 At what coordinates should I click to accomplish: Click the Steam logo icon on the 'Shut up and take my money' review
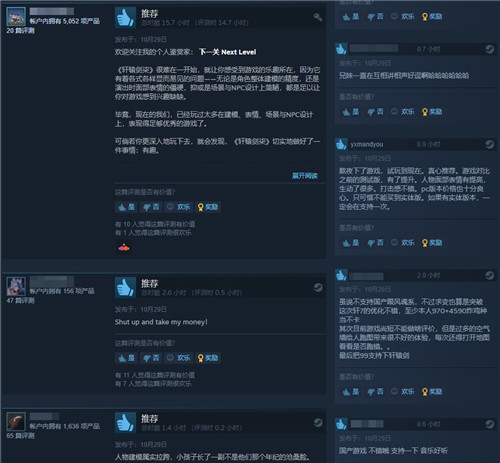click(x=318, y=287)
